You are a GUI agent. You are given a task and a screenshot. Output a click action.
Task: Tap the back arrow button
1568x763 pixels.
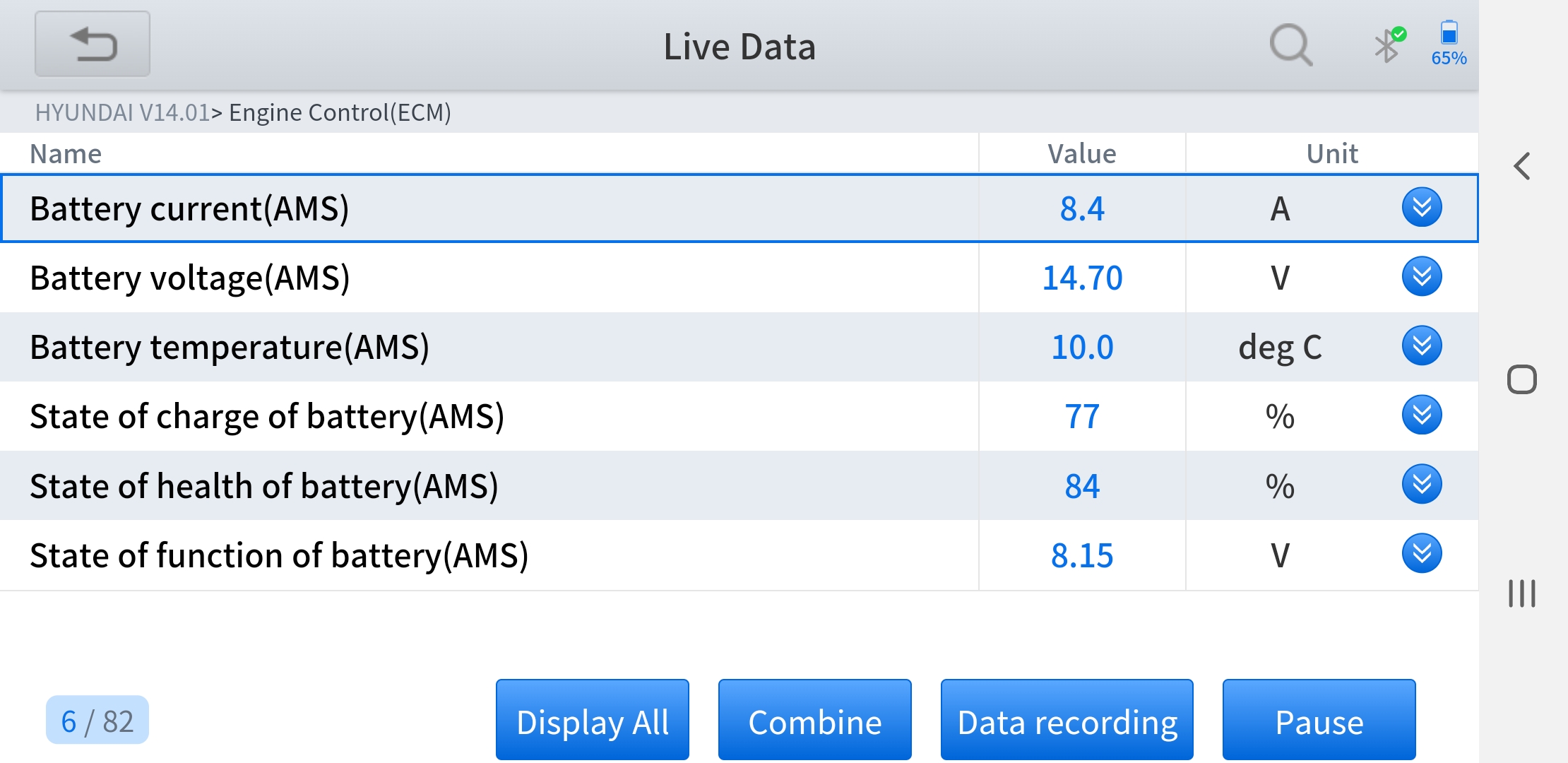tap(93, 44)
